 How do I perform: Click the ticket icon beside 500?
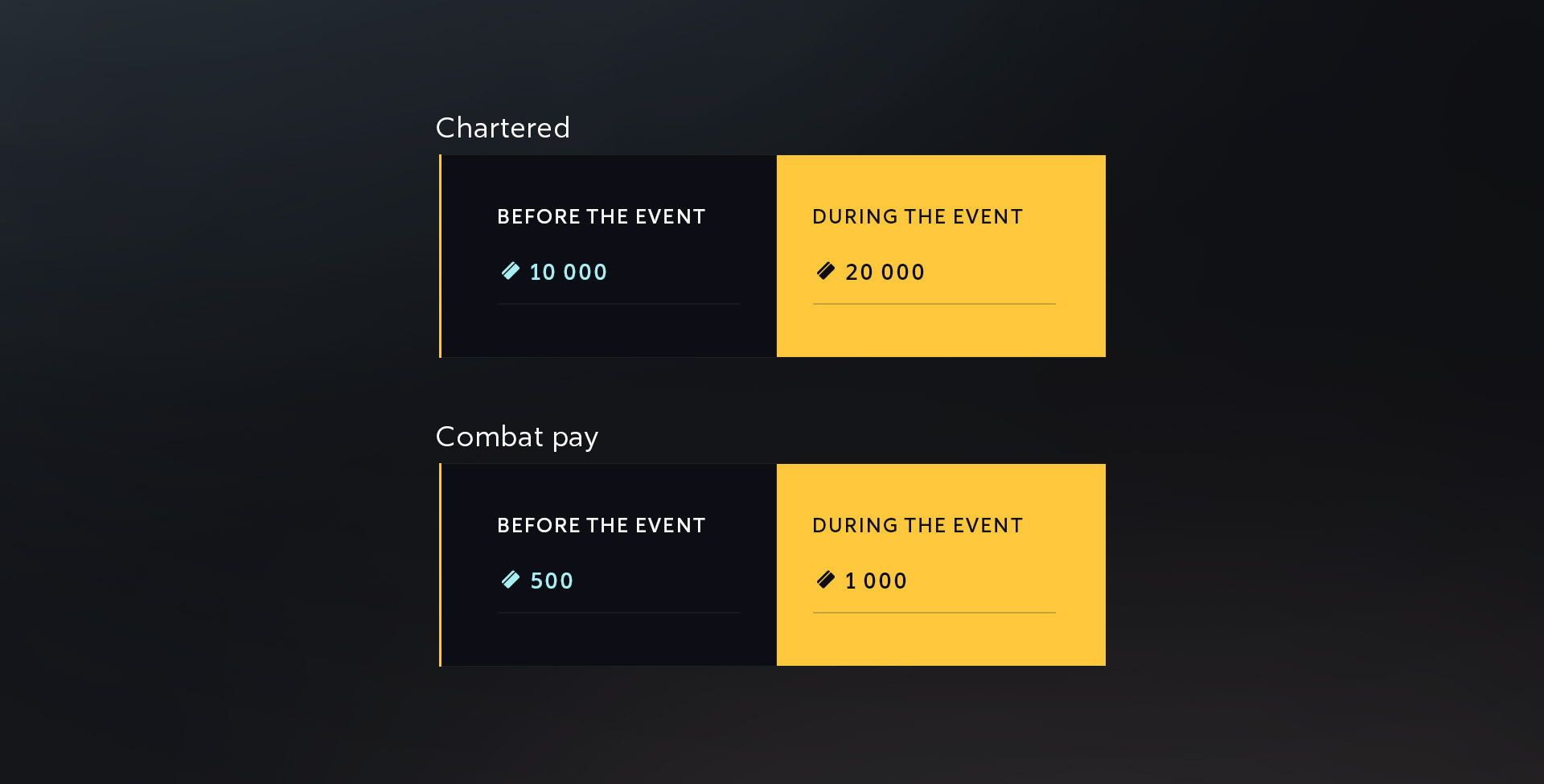click(x=511, y=580)
